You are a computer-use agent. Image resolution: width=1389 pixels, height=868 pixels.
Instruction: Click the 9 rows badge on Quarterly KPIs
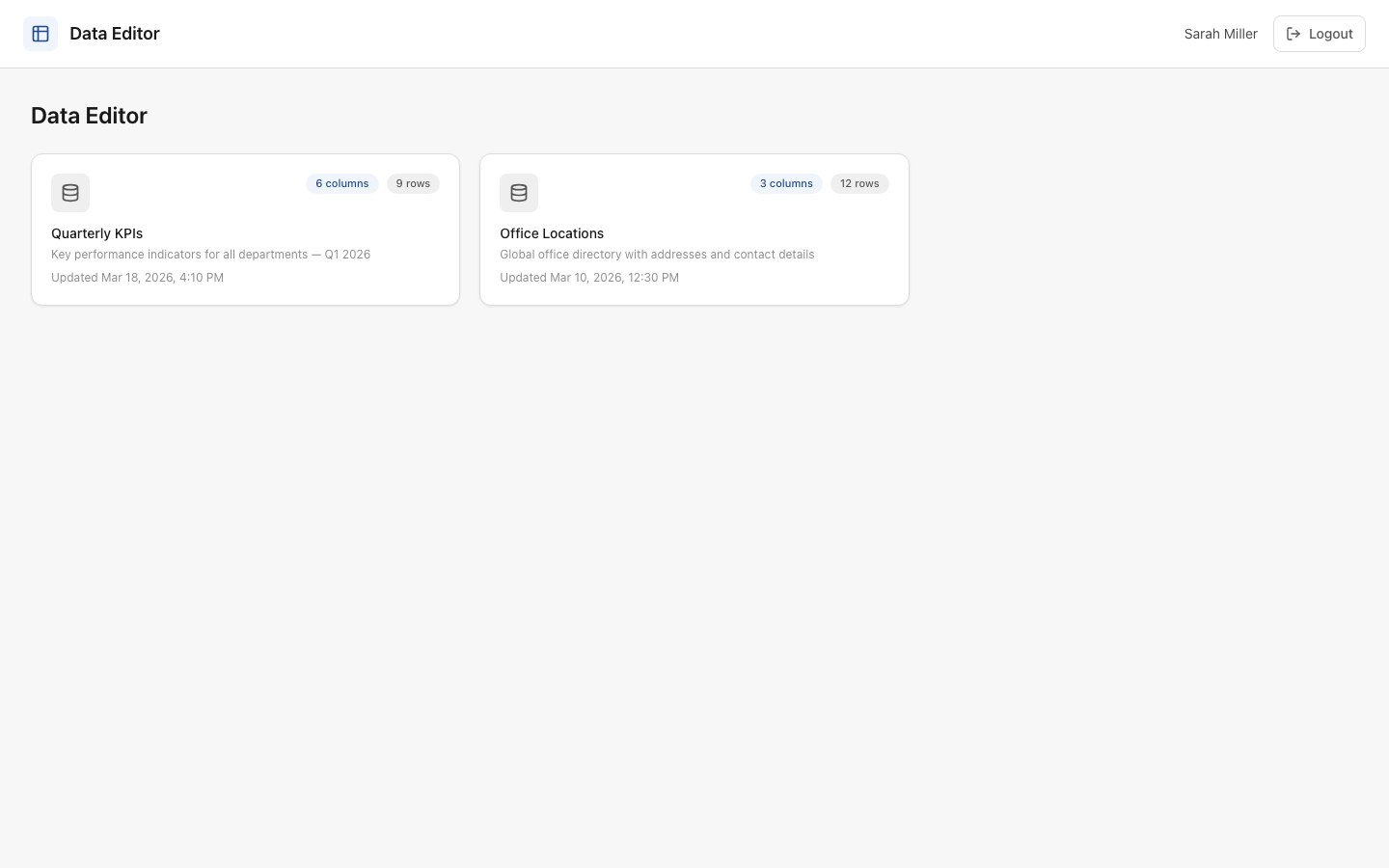pyautogui.click(x=413, y=183)
